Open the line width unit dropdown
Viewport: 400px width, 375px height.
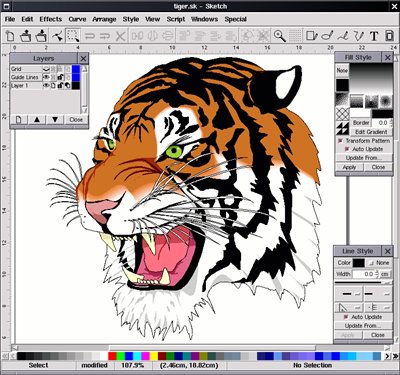point(385,274)
